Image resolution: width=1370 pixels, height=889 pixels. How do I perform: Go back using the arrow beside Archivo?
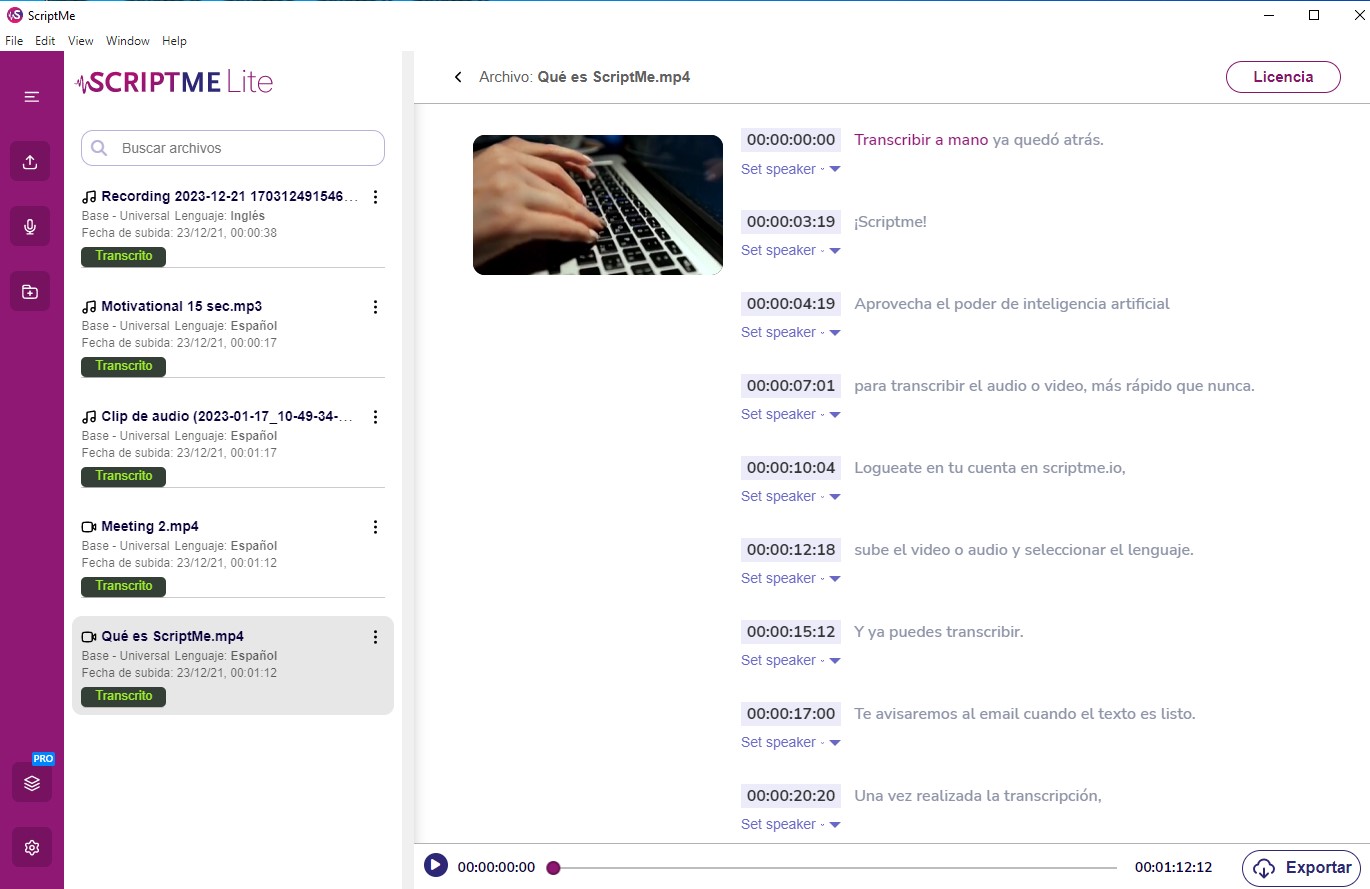(x=458, y=77)
